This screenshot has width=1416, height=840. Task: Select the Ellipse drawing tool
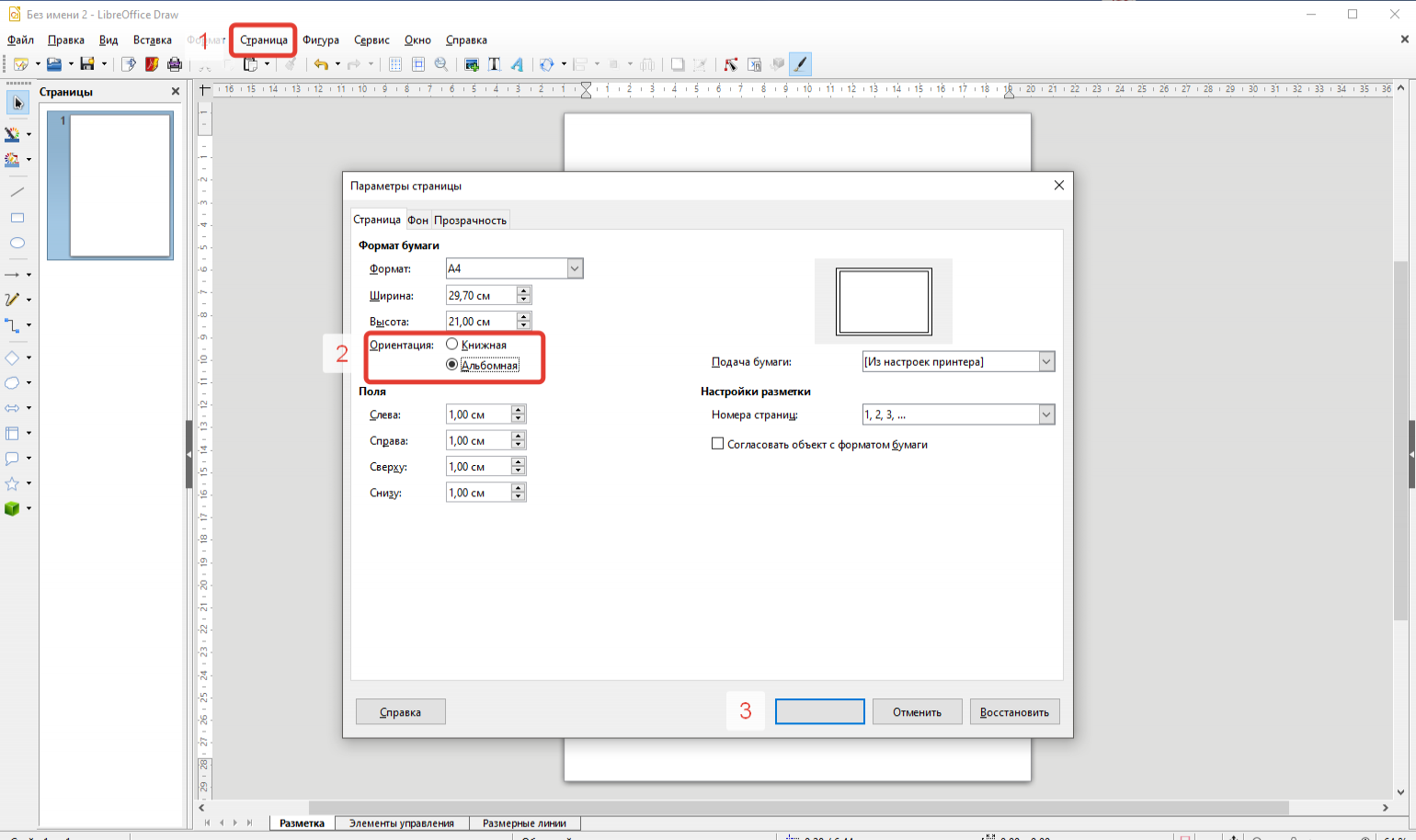pos(17,244)
